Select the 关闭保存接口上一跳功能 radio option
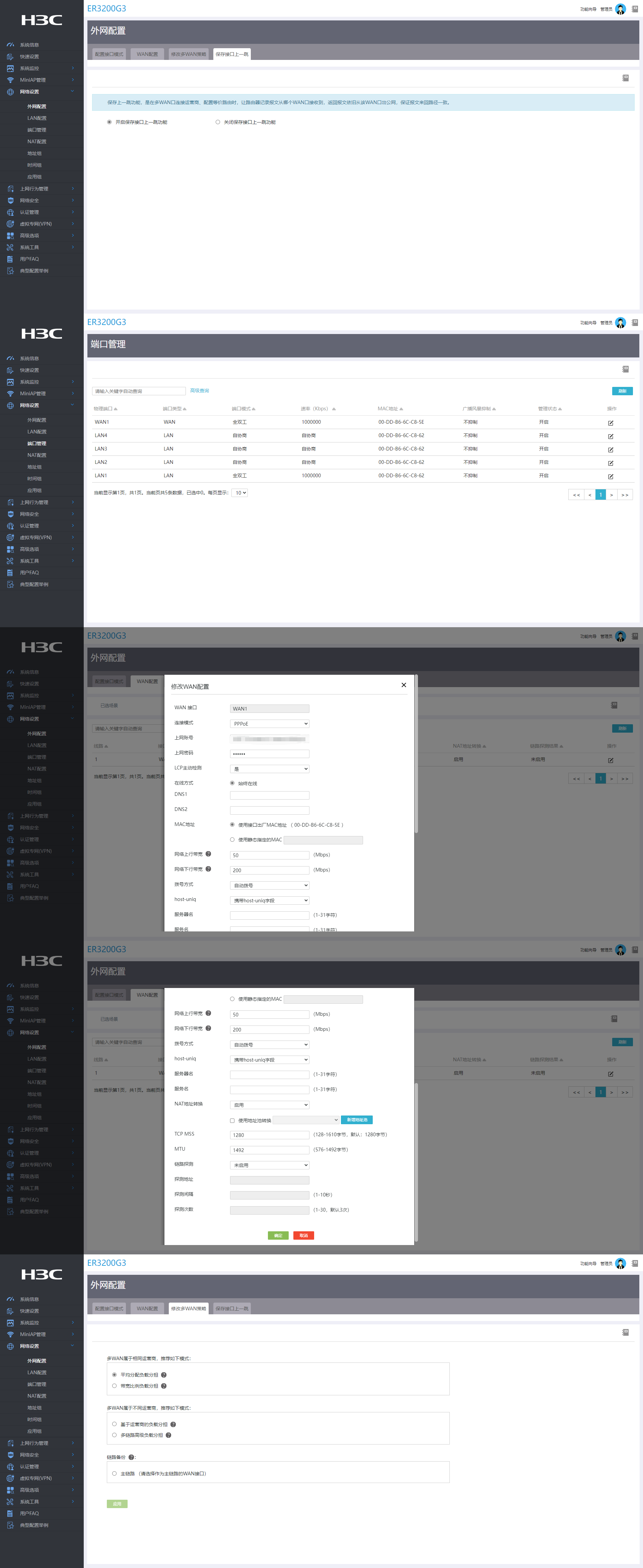The image size is (643, 1568). click(x=218, y=122)
